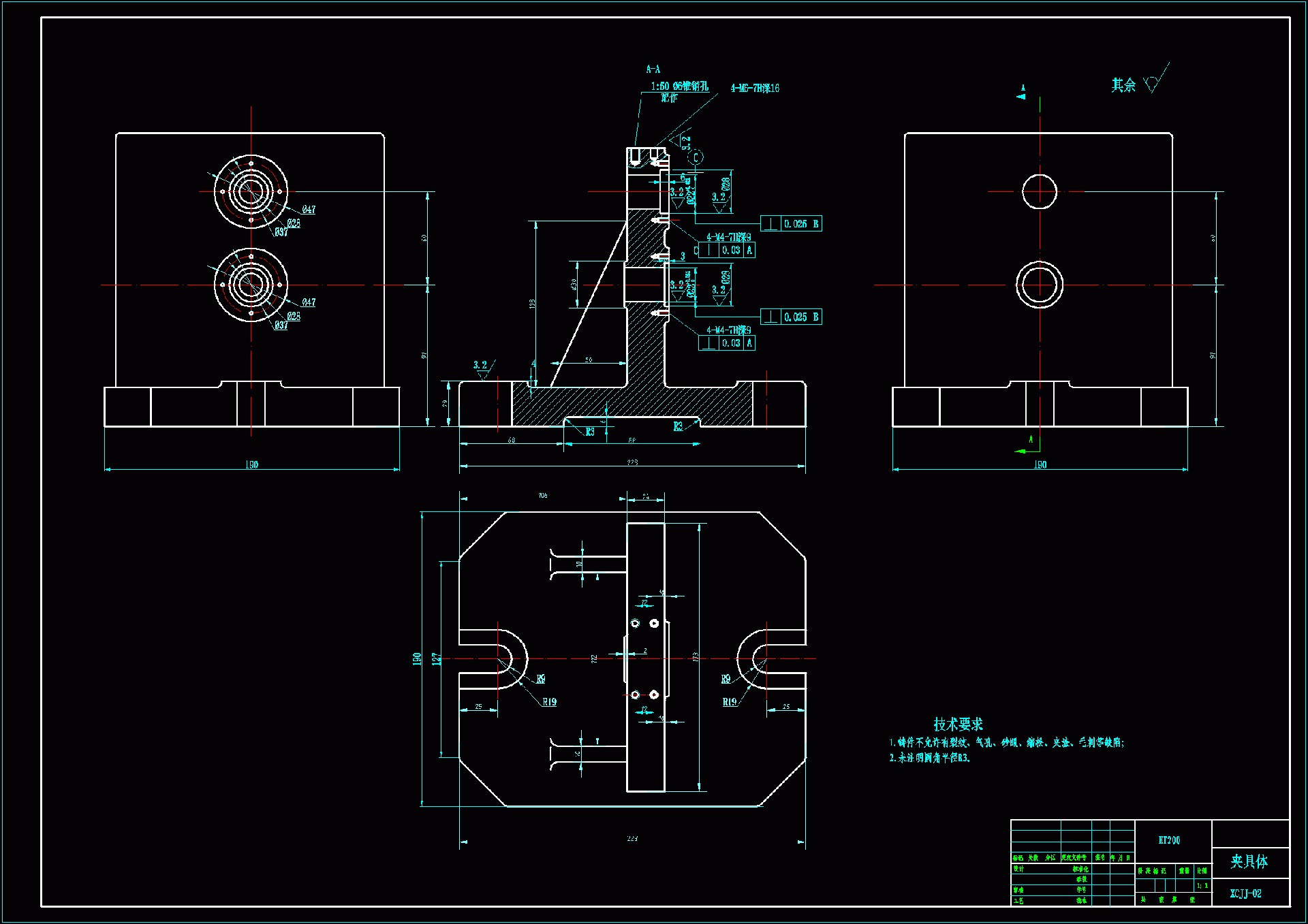Click the lower 0.025 B perpendicularity frame
Viewport: 1308px width, 924px height.
click(791, 317)
